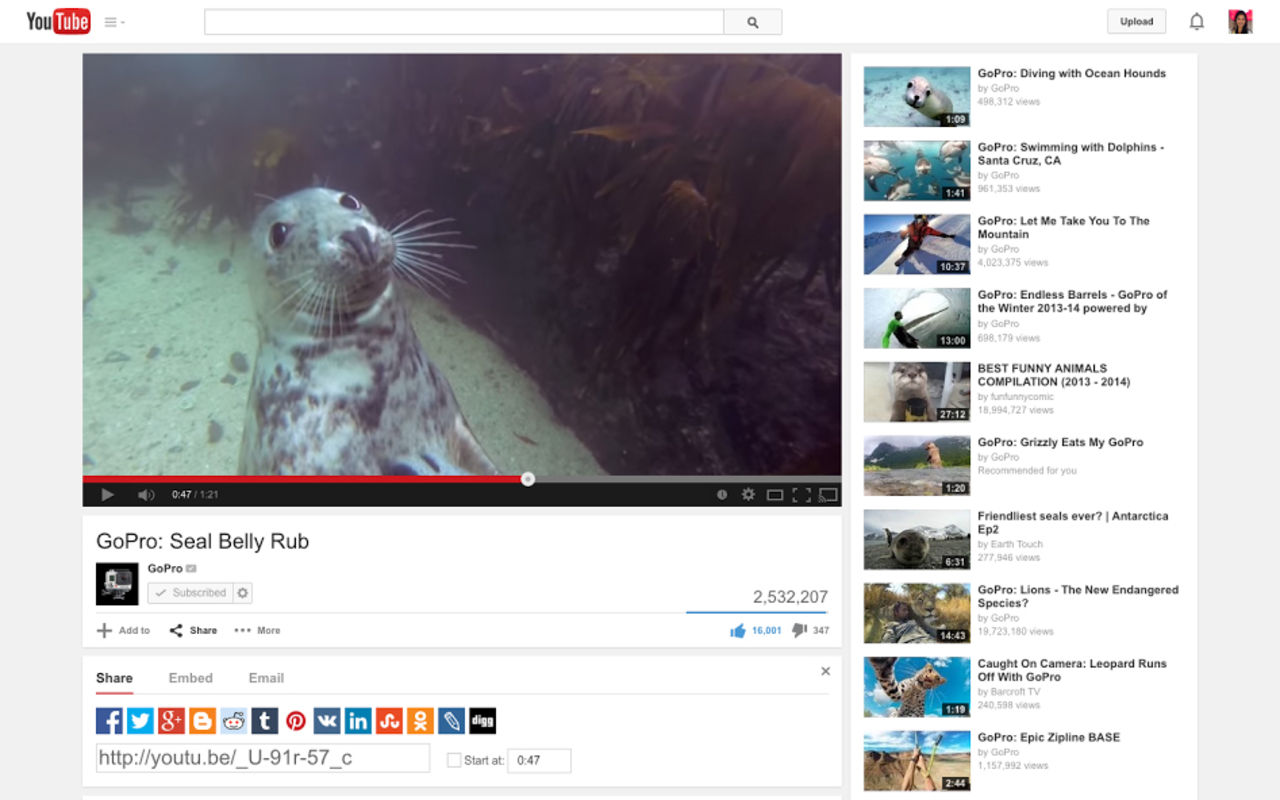Enable the Start at checkbox
The height and width of the screenshot is (800, 1280).
click(x=453, y=760)
